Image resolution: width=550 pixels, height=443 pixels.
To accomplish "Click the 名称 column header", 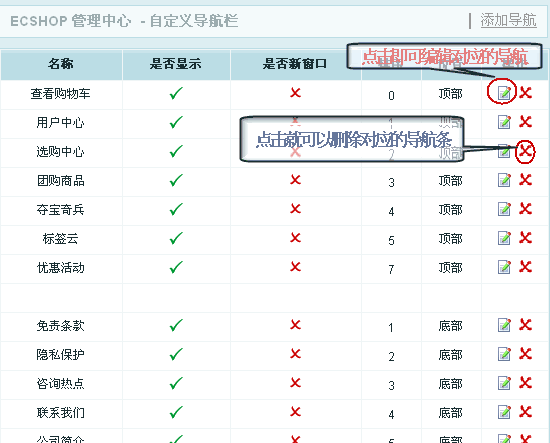I will (61, 64).
